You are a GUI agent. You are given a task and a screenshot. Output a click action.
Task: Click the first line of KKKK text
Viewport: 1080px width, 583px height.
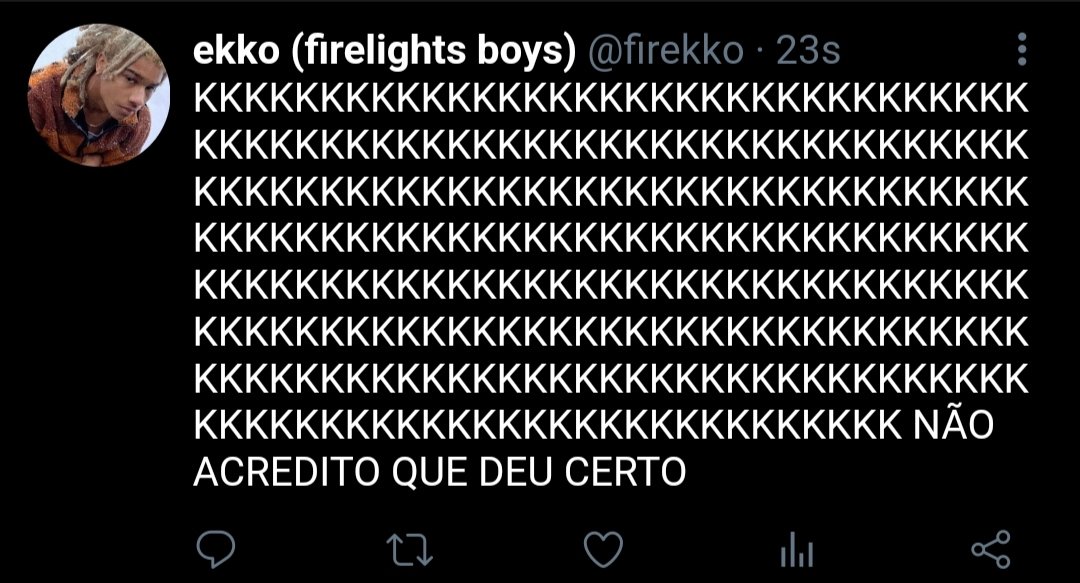pyautogui.click(x=611, y=99)
